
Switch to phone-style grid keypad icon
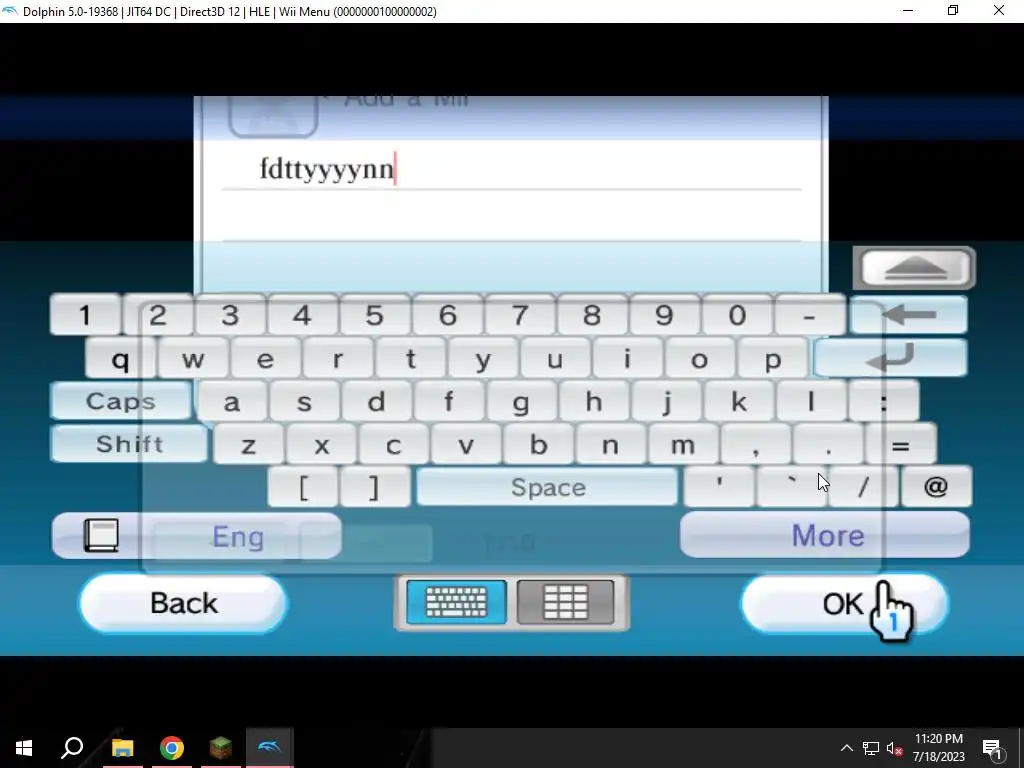tap(566, 601)
